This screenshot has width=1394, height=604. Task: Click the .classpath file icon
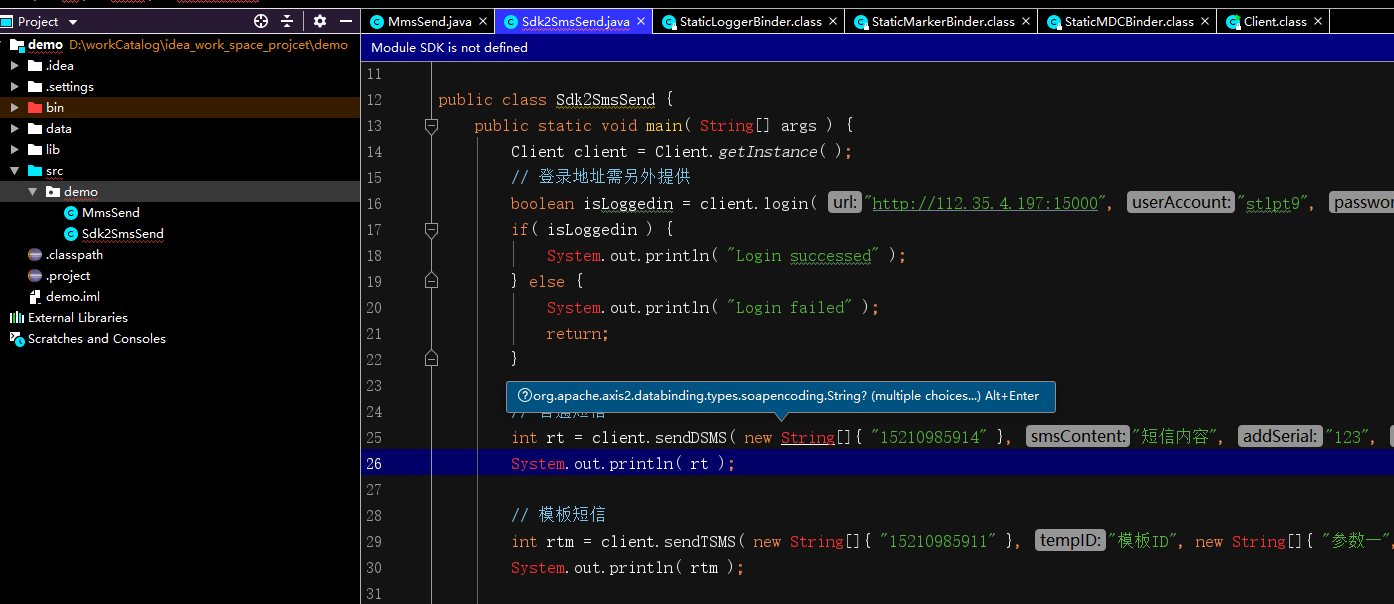(x=34, y=254)
